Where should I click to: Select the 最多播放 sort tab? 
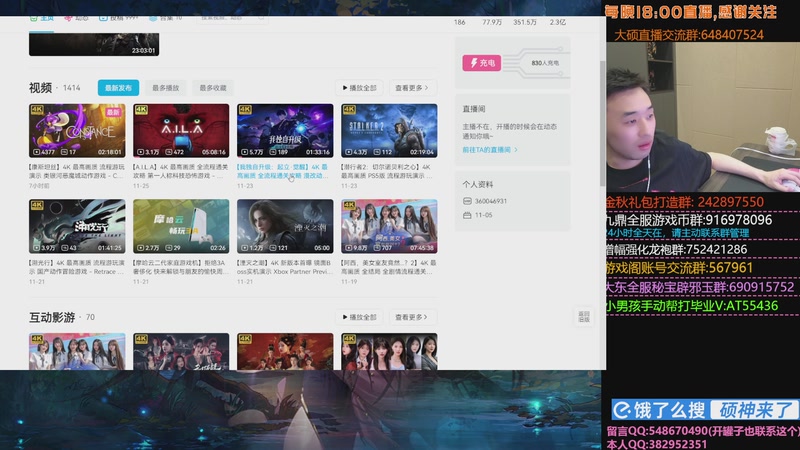pyautogui.click(x=165, y=88)
